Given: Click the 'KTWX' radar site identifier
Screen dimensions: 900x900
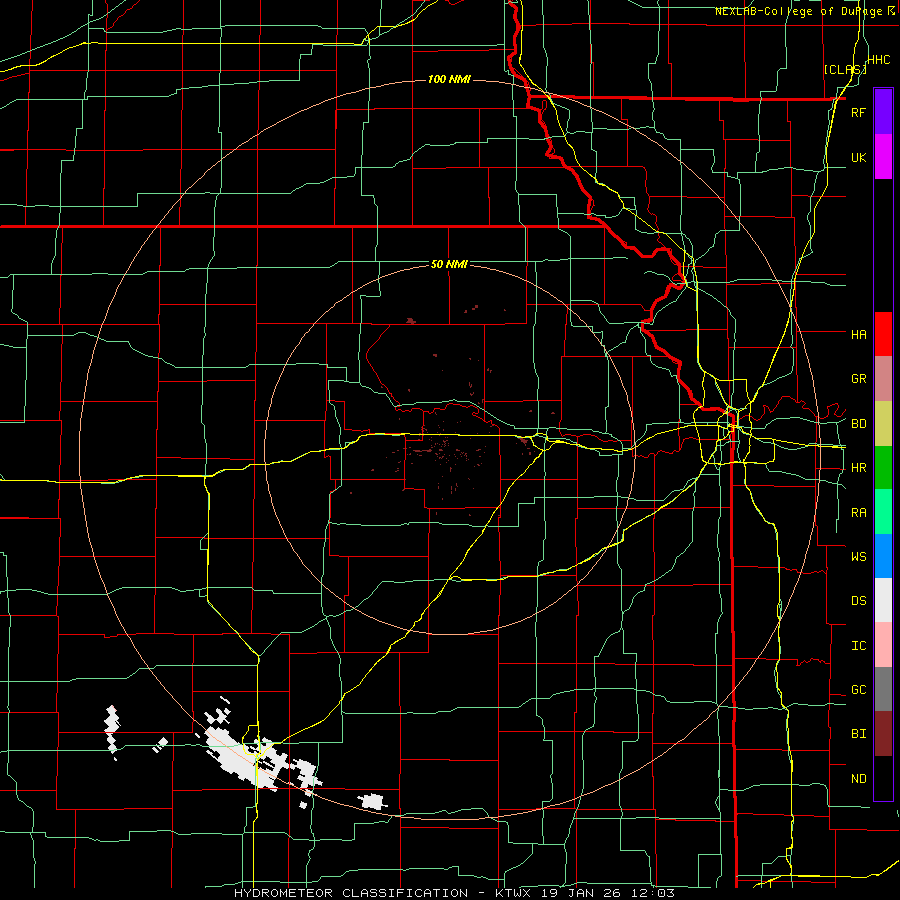Looking at the screenshot, I should click(x=514, y=893).
